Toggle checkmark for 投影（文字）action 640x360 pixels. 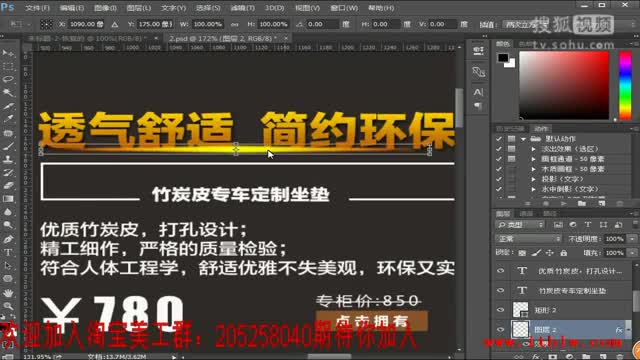(x=499, y=179)
